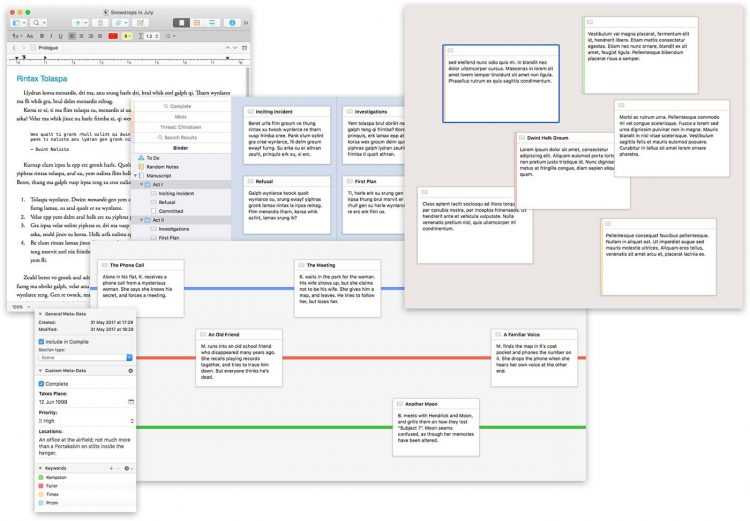Toggle the editor split view button
This screenshot has height=521, width=750.
click(x=244, y=48)
